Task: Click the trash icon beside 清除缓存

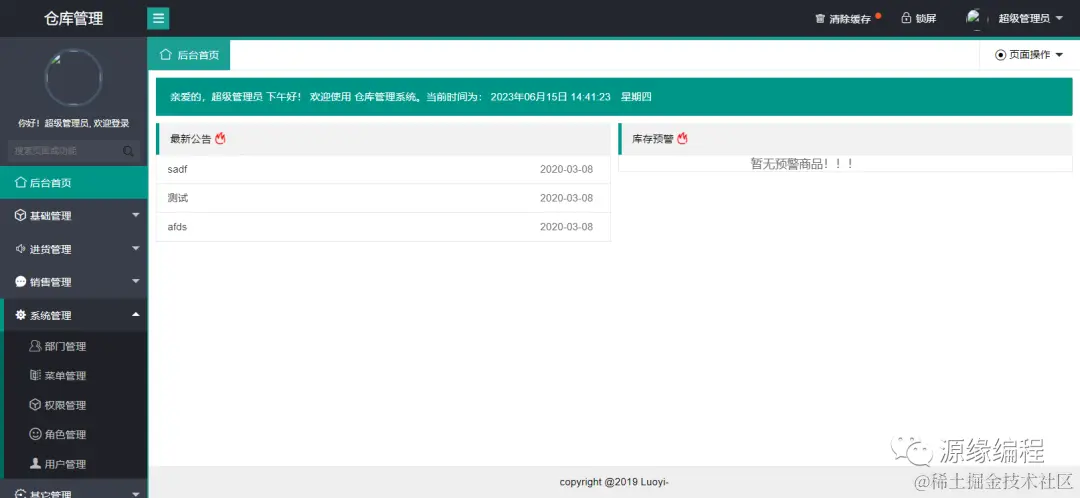Action: [820, 19]
